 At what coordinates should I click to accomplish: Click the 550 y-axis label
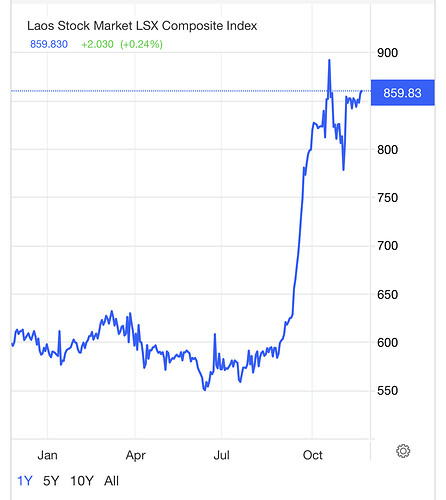click(x=387, y=391)
